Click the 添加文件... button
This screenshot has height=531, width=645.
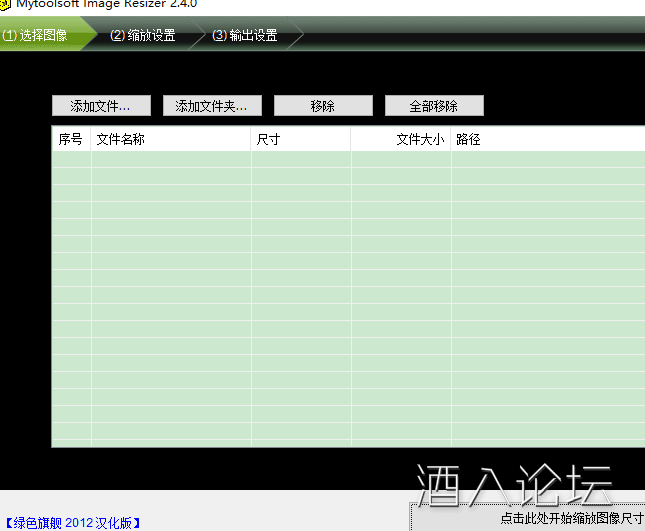click(x=101, y=106)
